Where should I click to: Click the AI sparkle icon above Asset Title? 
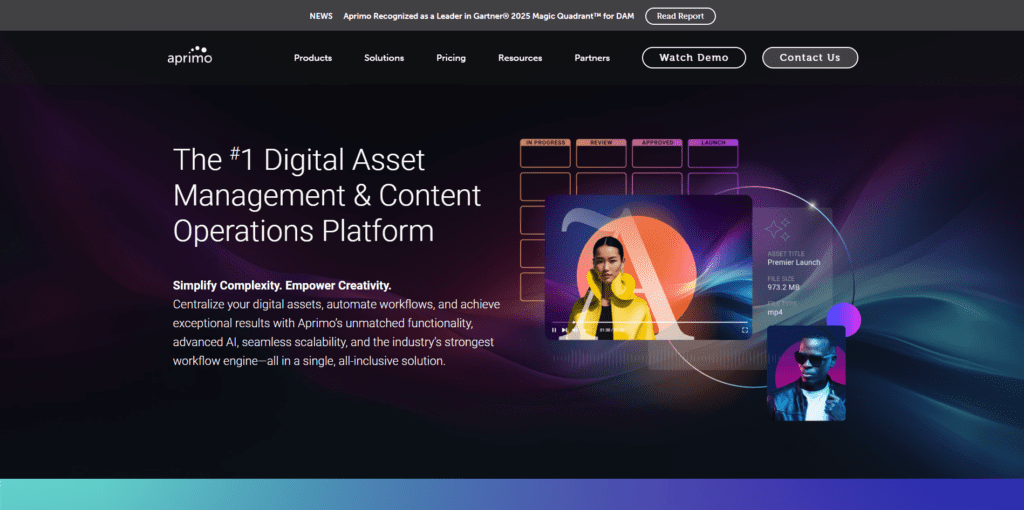point(778,229)
